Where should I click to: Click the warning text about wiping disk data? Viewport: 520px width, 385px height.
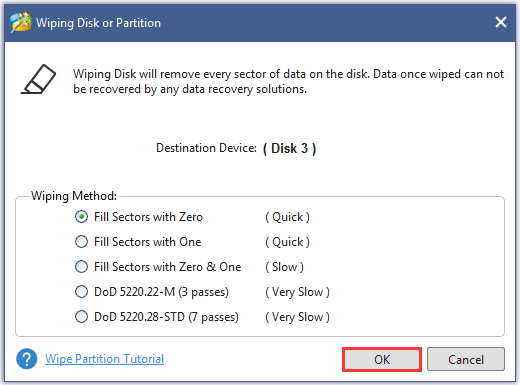point(288,81)
